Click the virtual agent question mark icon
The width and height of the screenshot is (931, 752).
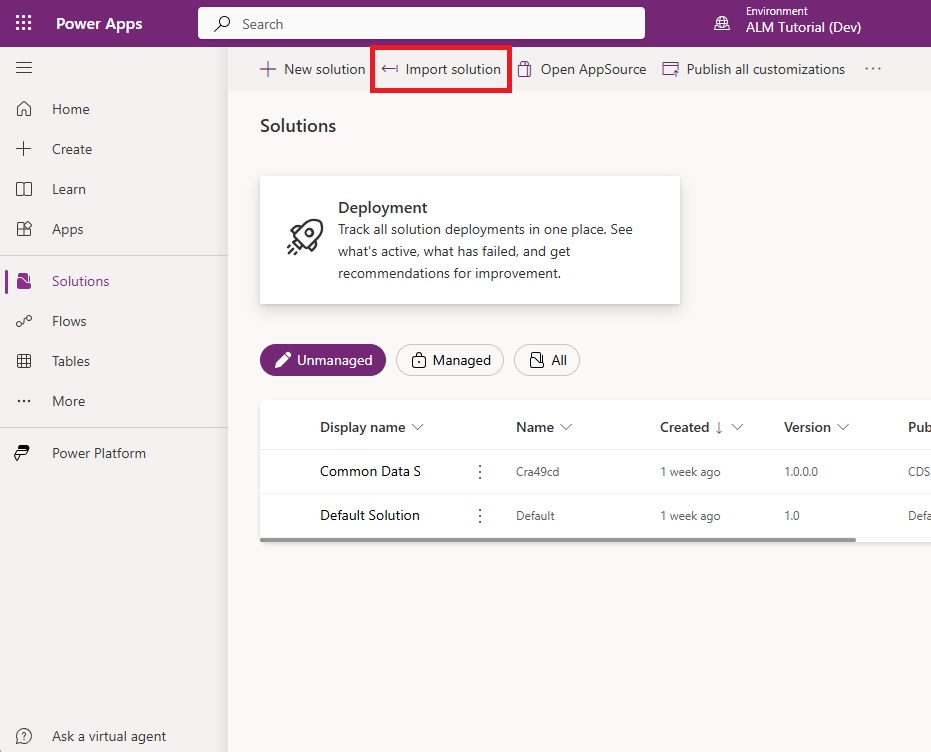coord(24,736)
